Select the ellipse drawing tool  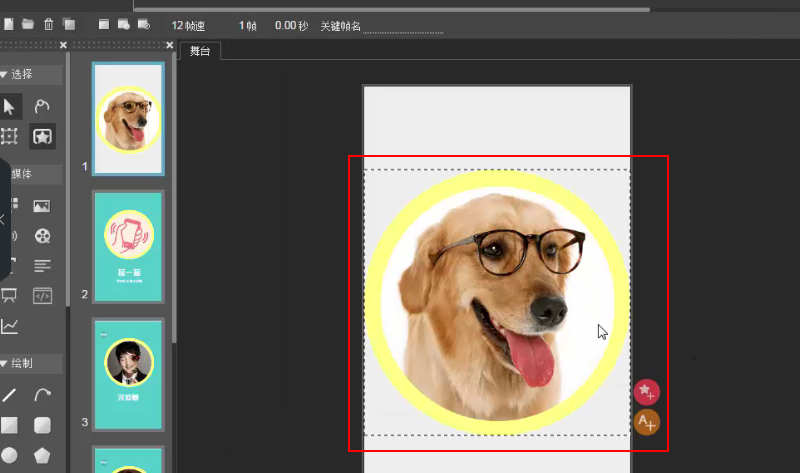pos(9,455)
